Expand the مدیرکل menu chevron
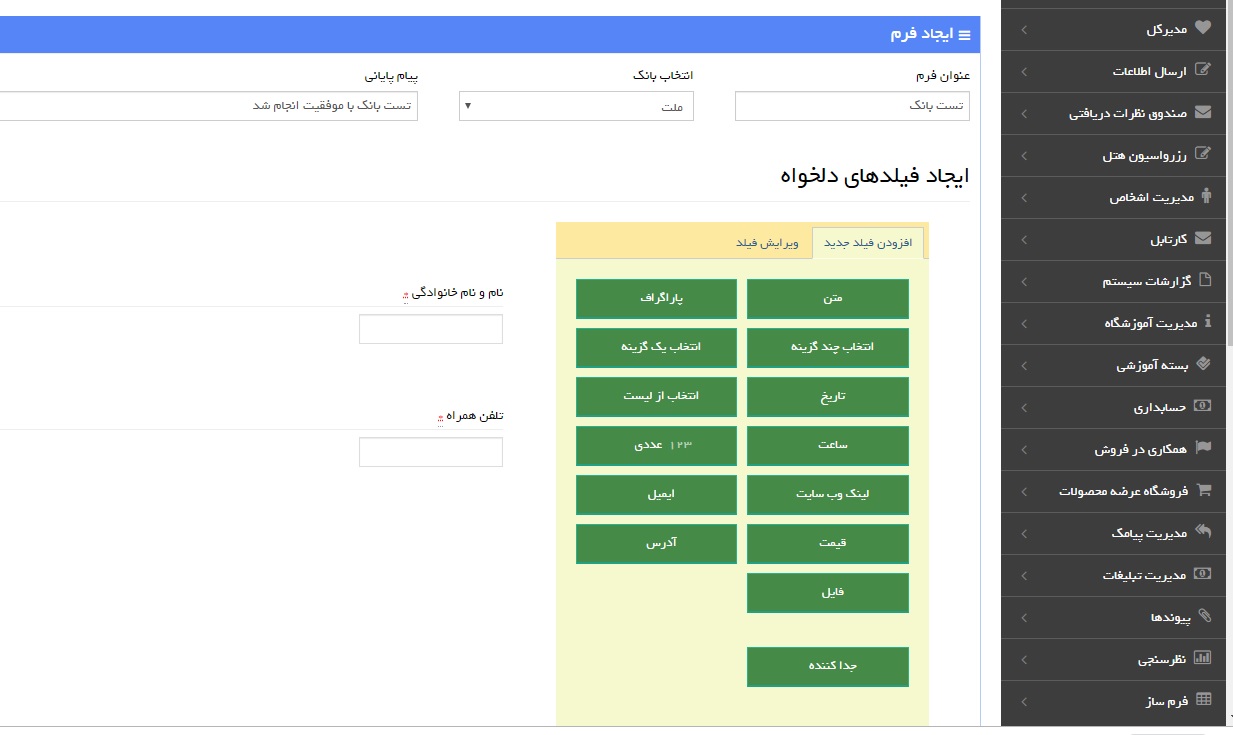Image resolution: width=1233 pixels, height=735 pixels. click(x=1023, y=30)
